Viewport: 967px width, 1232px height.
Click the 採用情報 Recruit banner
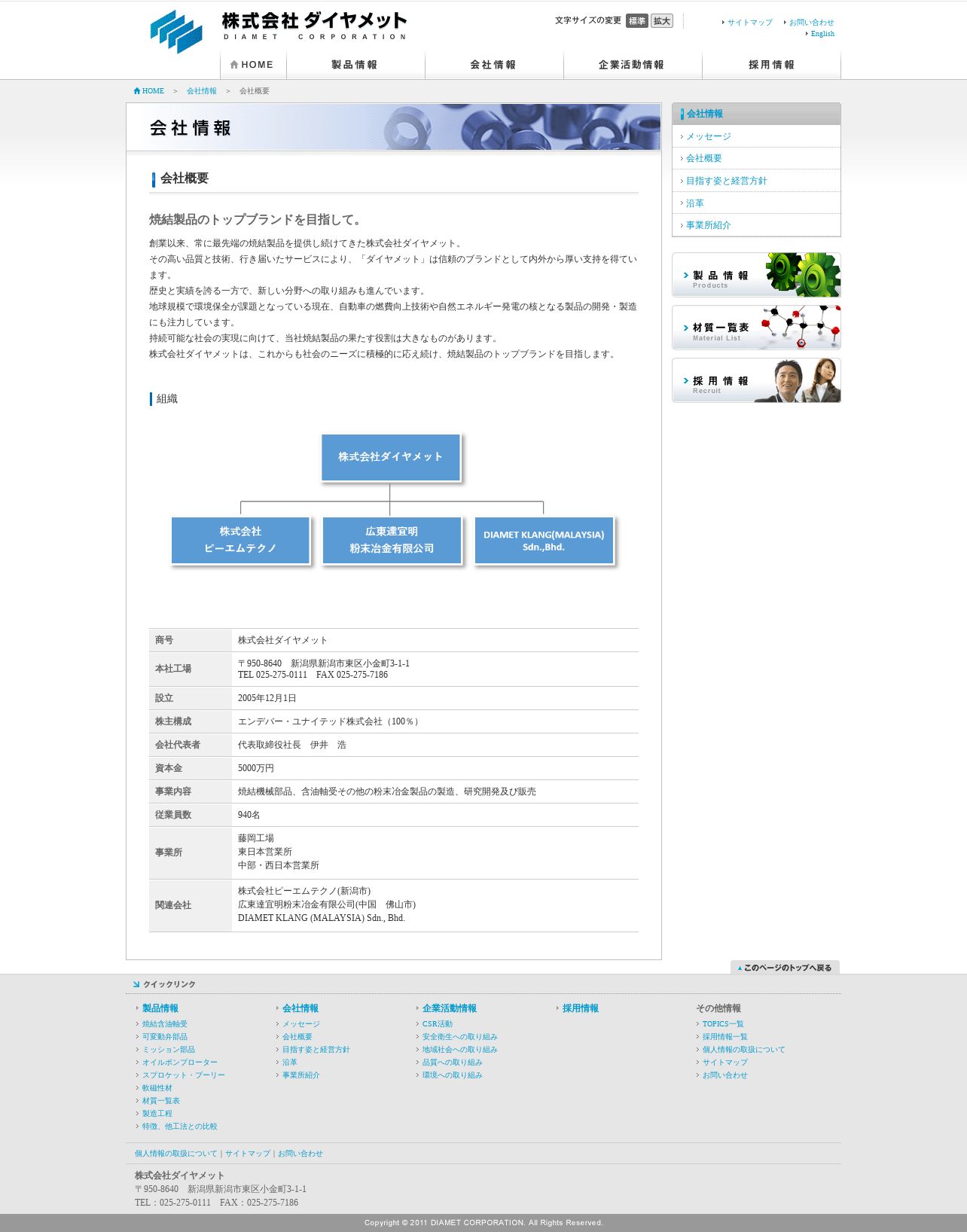pyautogui.click(x=756, y=380)
